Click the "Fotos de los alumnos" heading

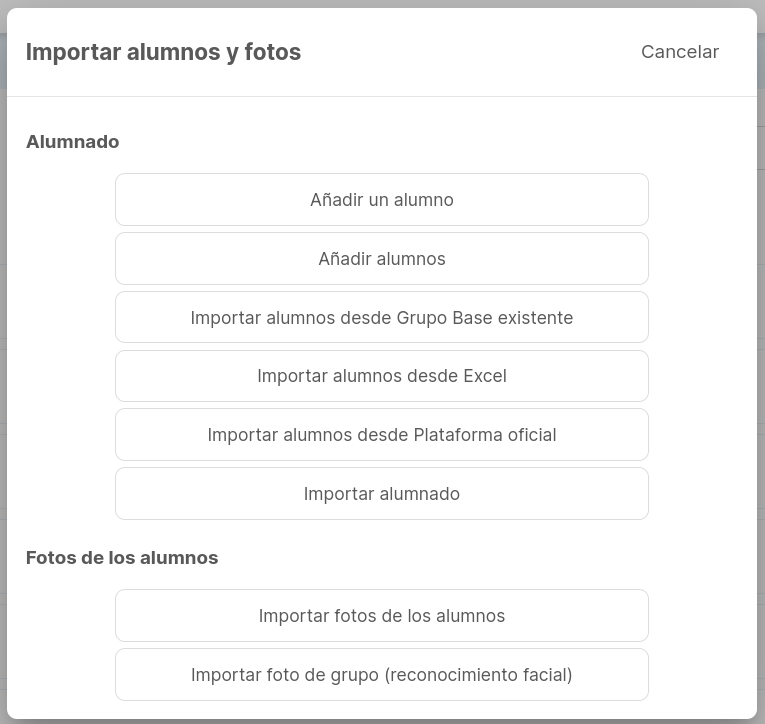pyautogui.click(x=122, y=558)
